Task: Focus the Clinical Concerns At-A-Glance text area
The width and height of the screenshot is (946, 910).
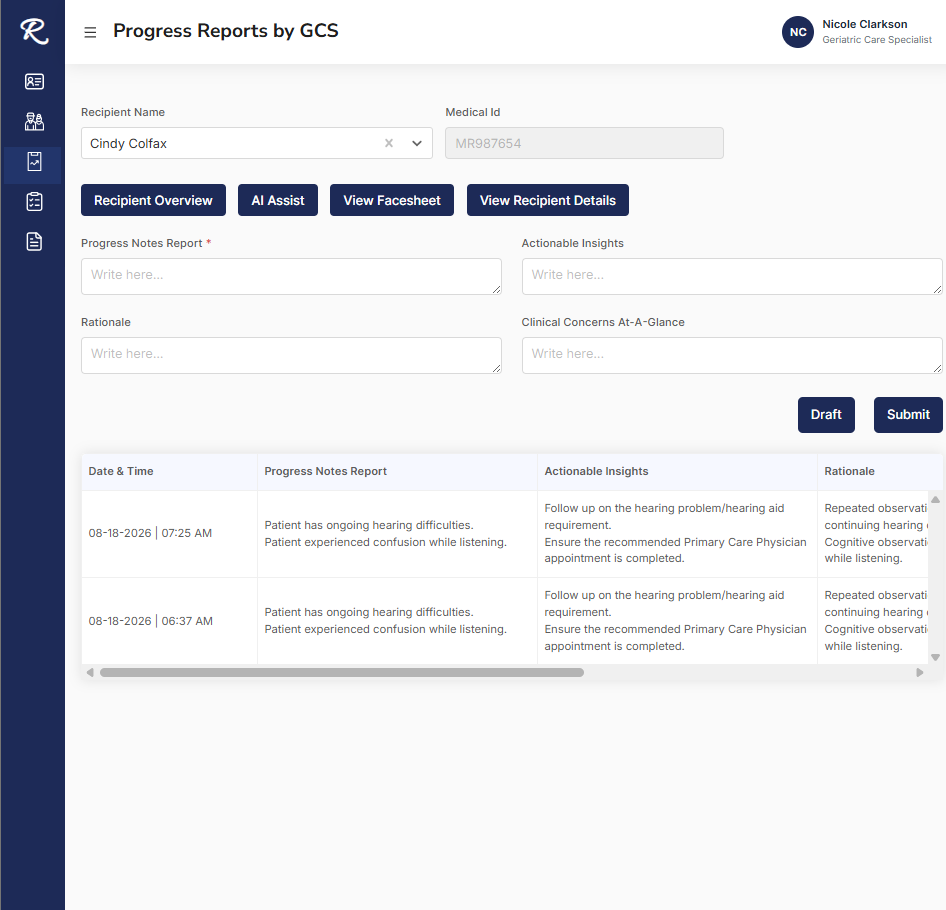Action: point(732,355)
